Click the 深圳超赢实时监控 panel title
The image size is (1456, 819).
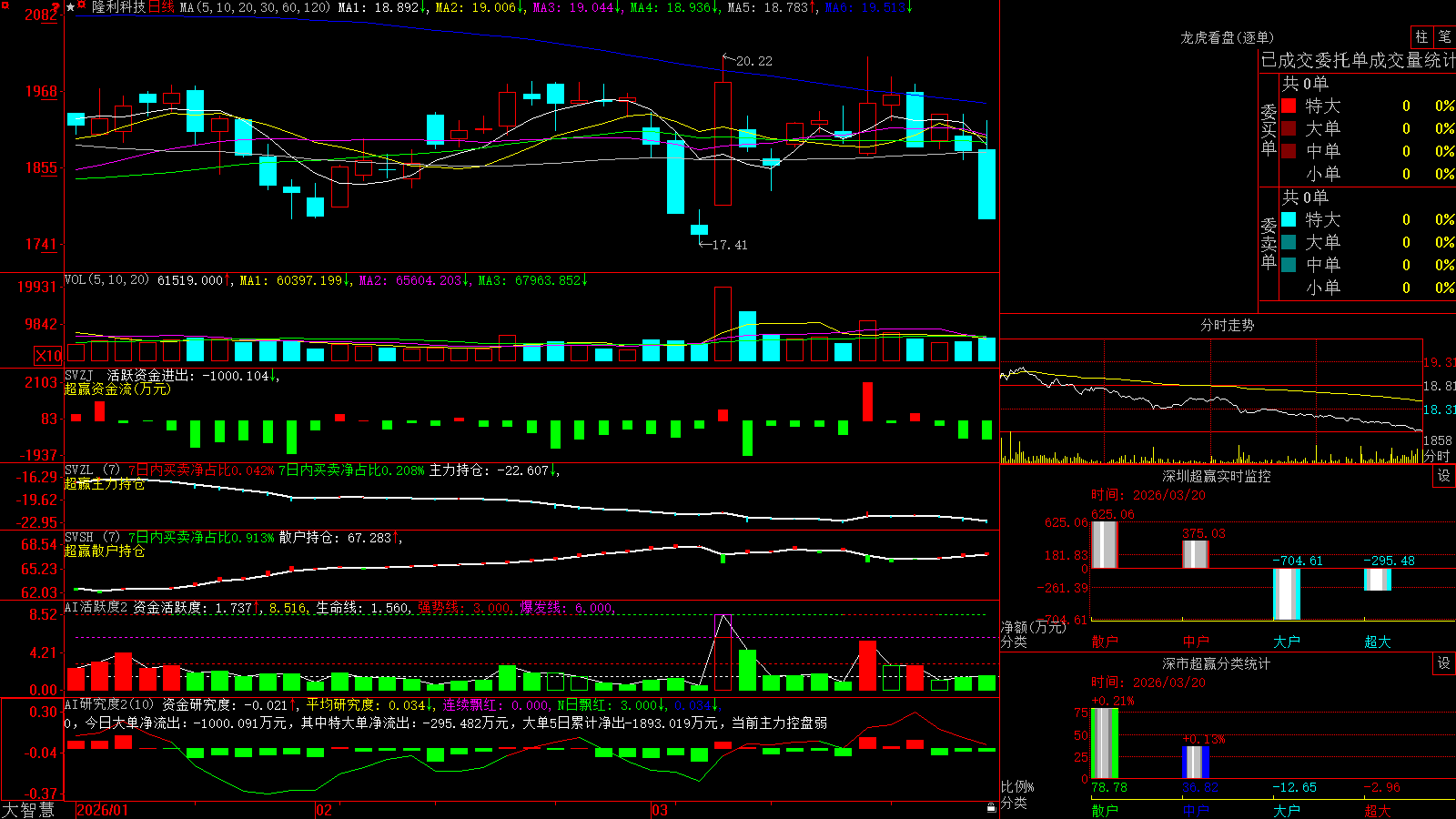click(x=1217, y=476)
